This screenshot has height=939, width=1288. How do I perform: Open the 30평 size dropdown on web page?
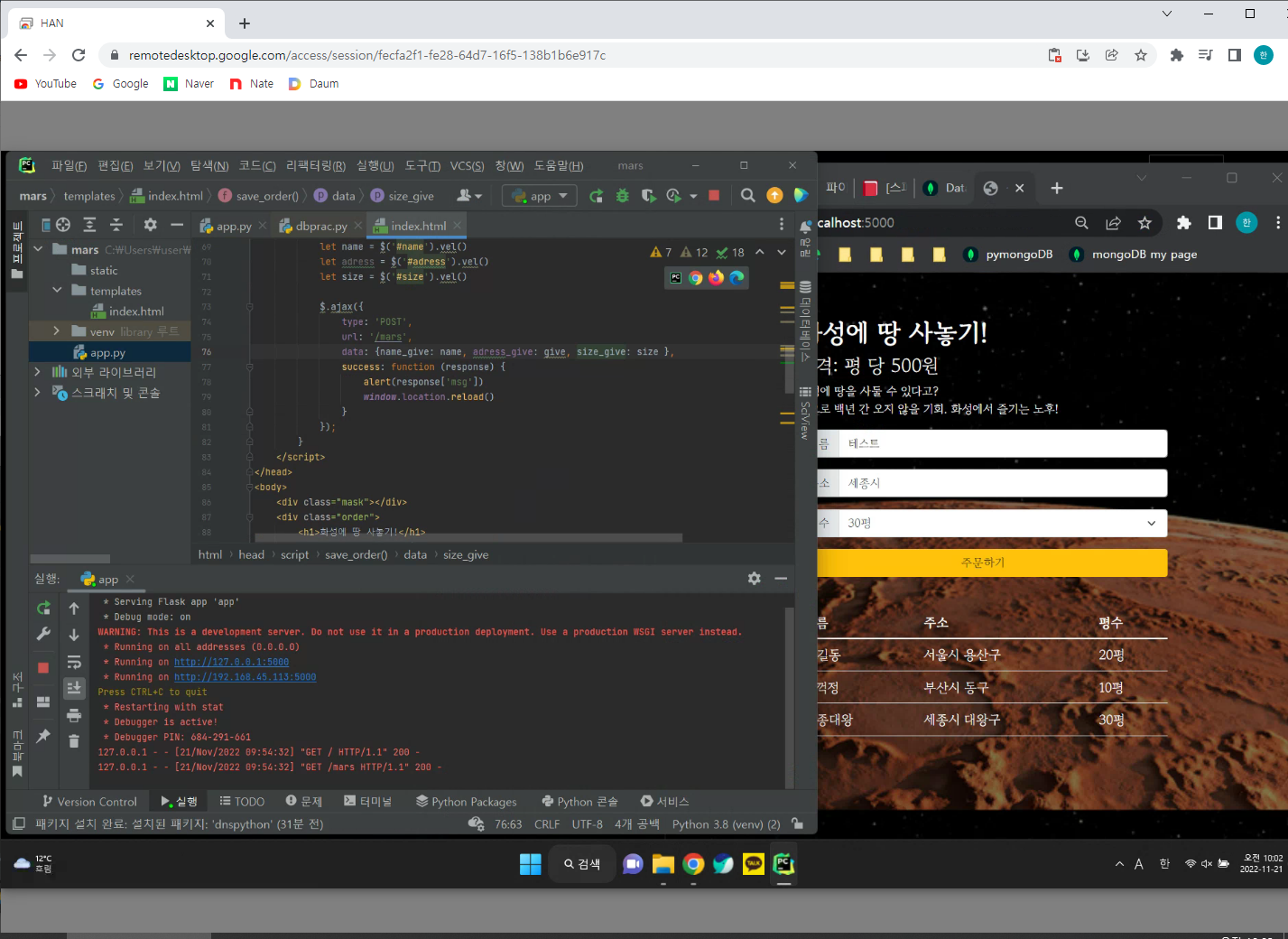pyautogui.click(x=1002, y=524)
